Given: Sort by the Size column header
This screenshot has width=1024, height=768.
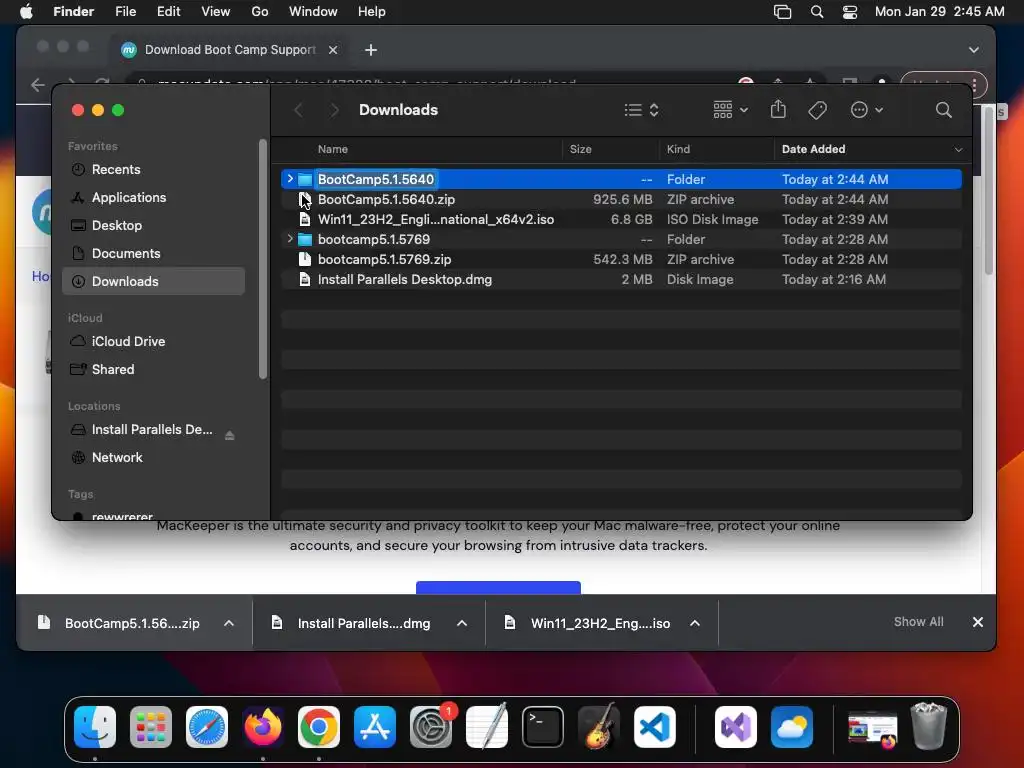Looking at the screenshot, I should click(580, 149).
